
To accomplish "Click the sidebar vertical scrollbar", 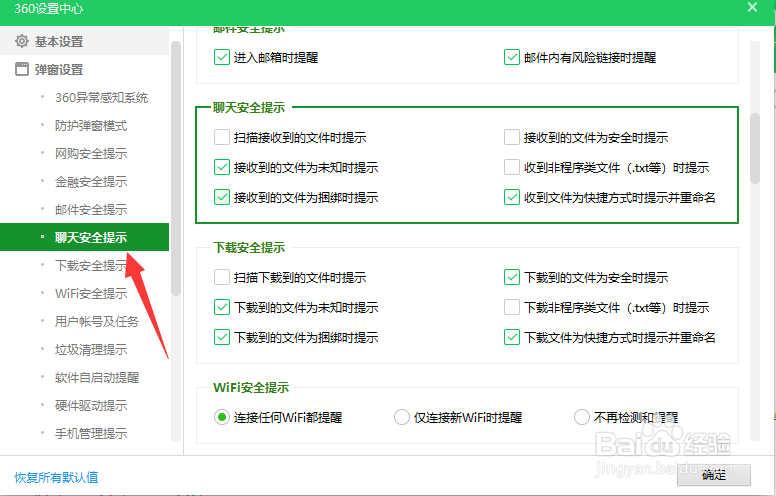I will (175, 168).
